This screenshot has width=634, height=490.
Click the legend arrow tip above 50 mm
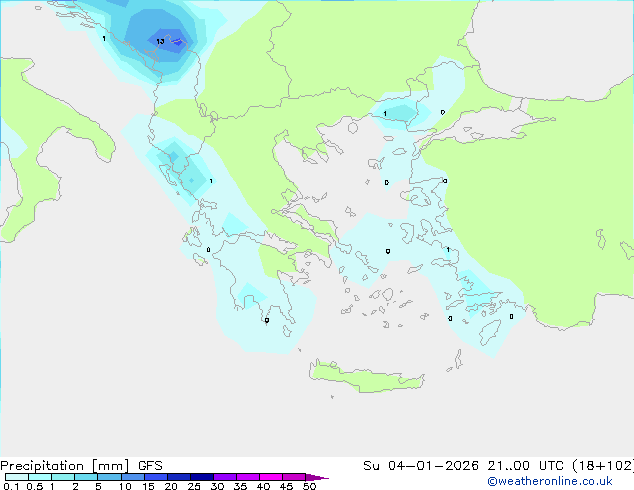pyautogui.click(x=317, y=477)
